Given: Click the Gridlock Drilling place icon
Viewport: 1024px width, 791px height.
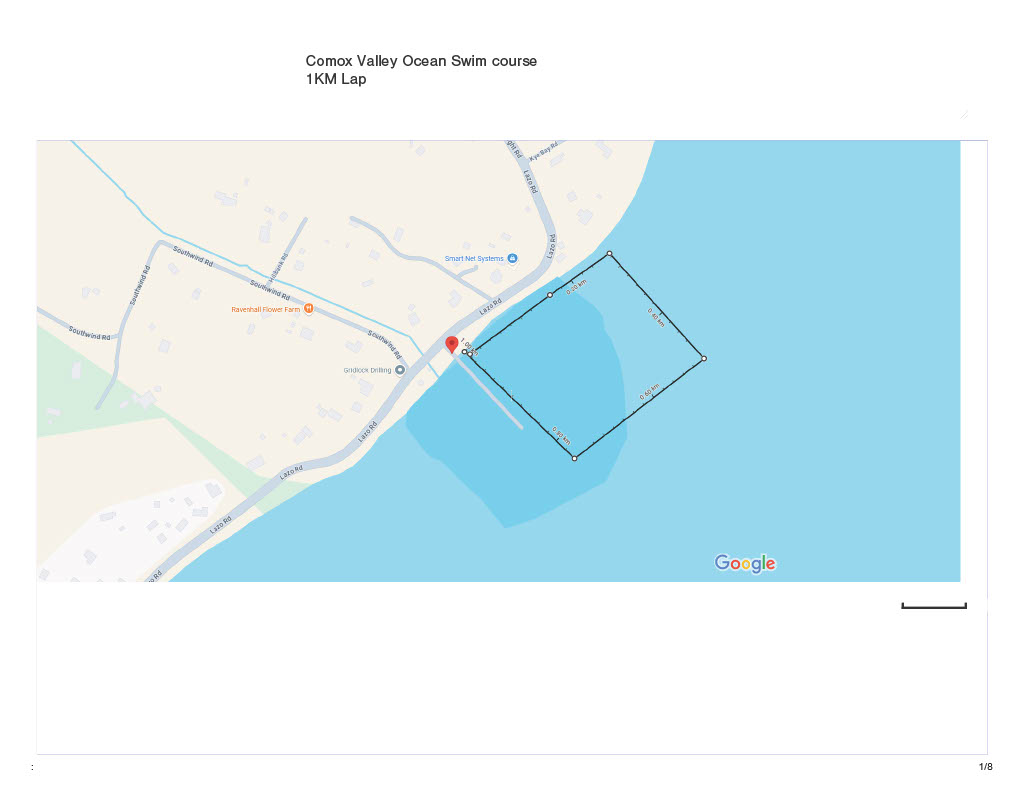Looking at the screenshot, I should [400, 370].
